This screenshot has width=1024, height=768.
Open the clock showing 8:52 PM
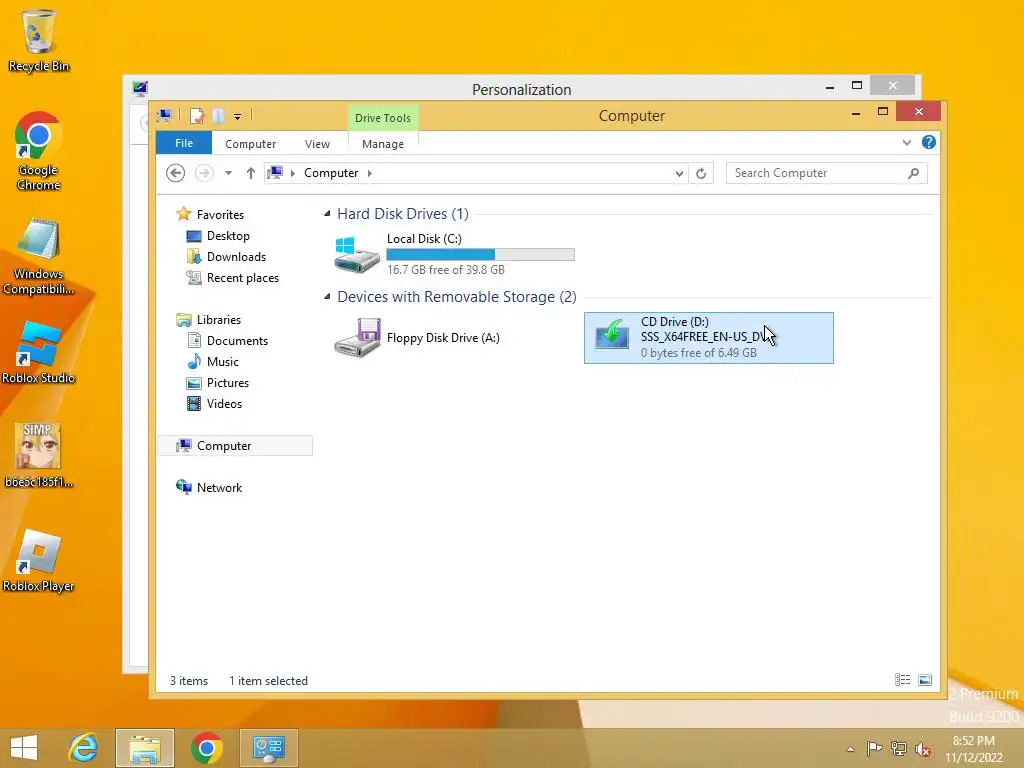tap(973, 749)
